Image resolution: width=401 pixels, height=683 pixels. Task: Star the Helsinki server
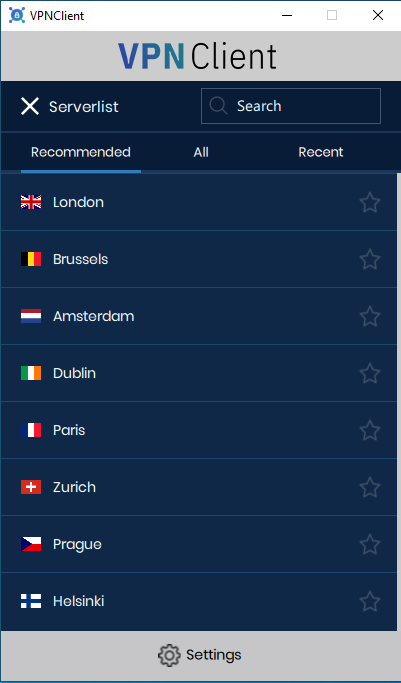[x=370, y=601]
